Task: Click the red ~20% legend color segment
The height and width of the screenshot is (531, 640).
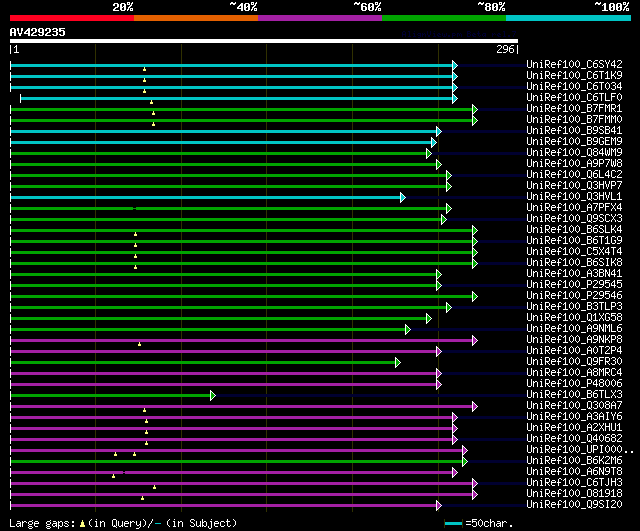Action: (x=72, y=18)
